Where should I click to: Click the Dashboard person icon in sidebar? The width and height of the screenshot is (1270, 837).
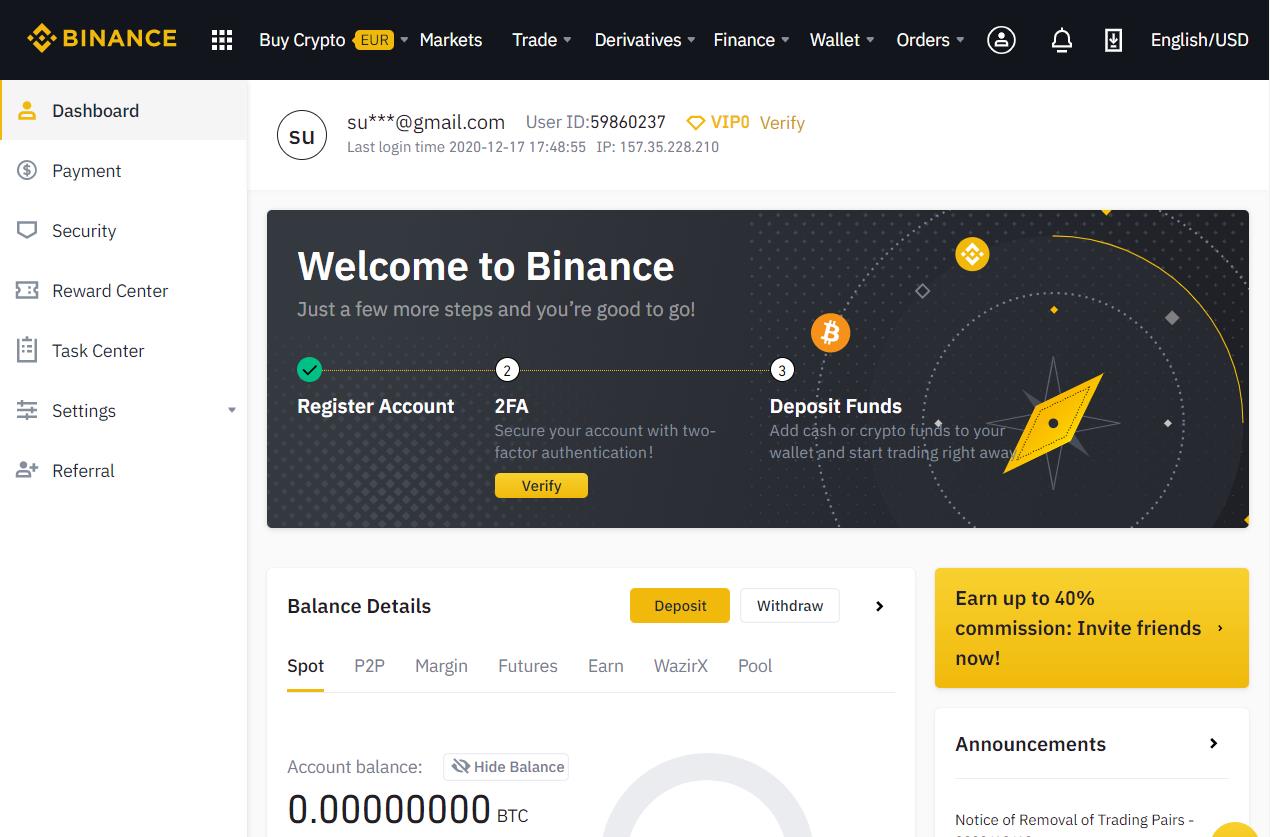tap(27, 110)
